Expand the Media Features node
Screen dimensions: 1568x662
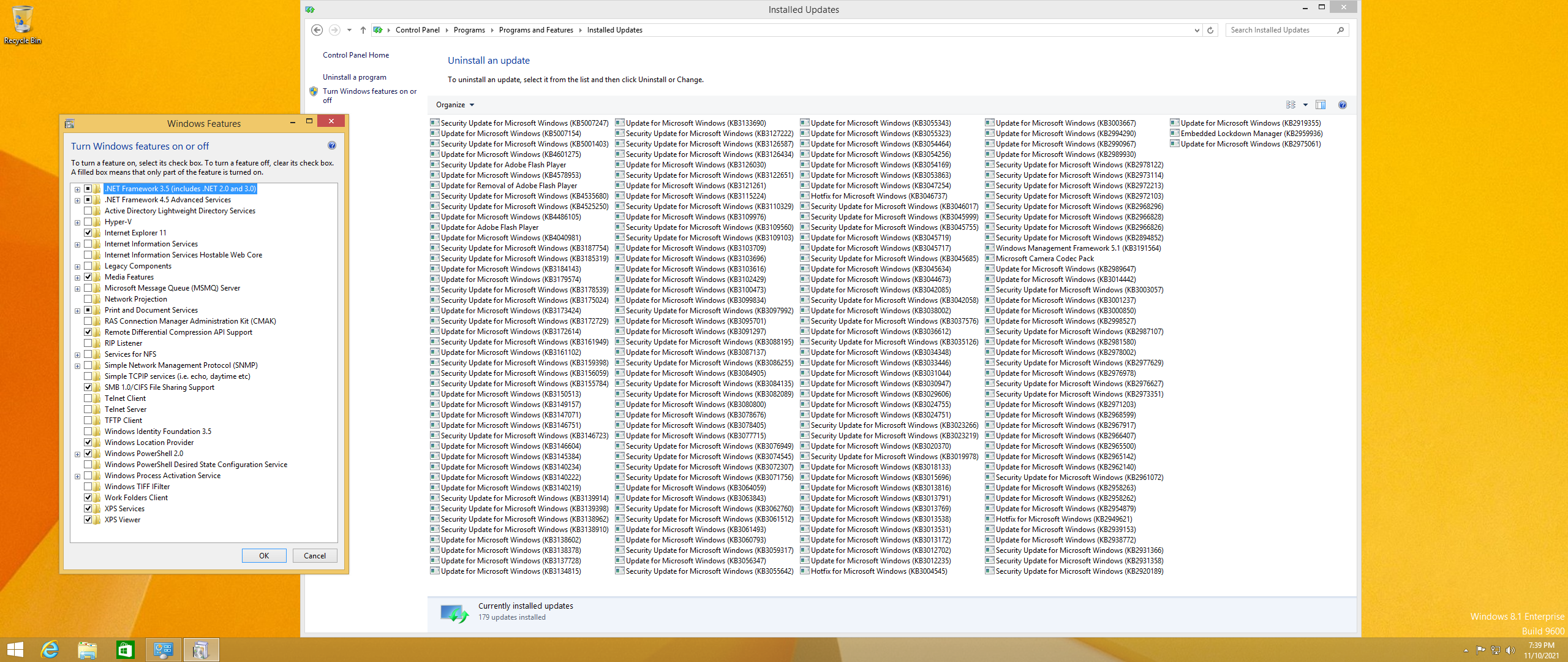click(77, 278)
